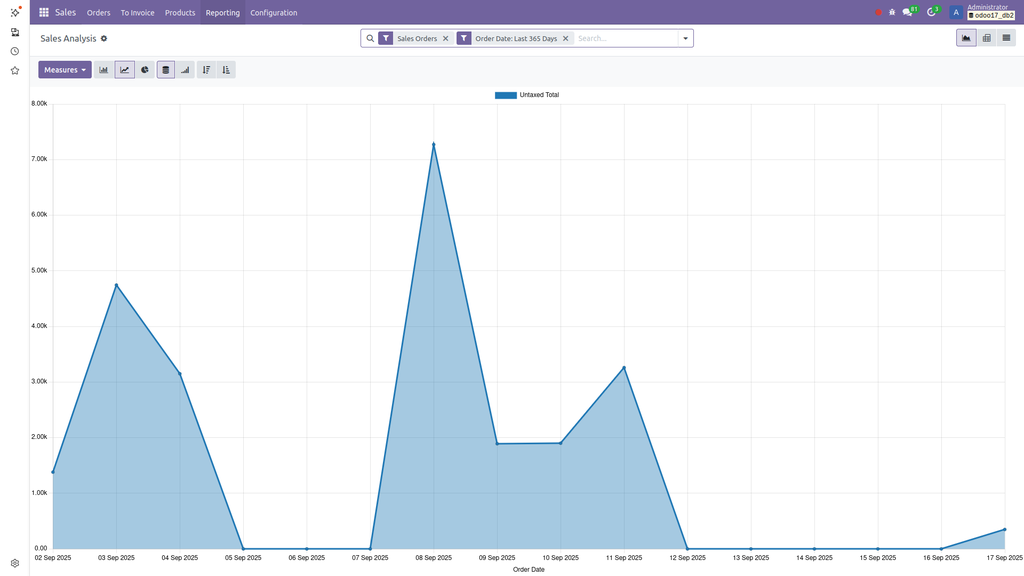1024x576 pixels.
Task: Toggle descending sort order
Action: click(206, 70)
